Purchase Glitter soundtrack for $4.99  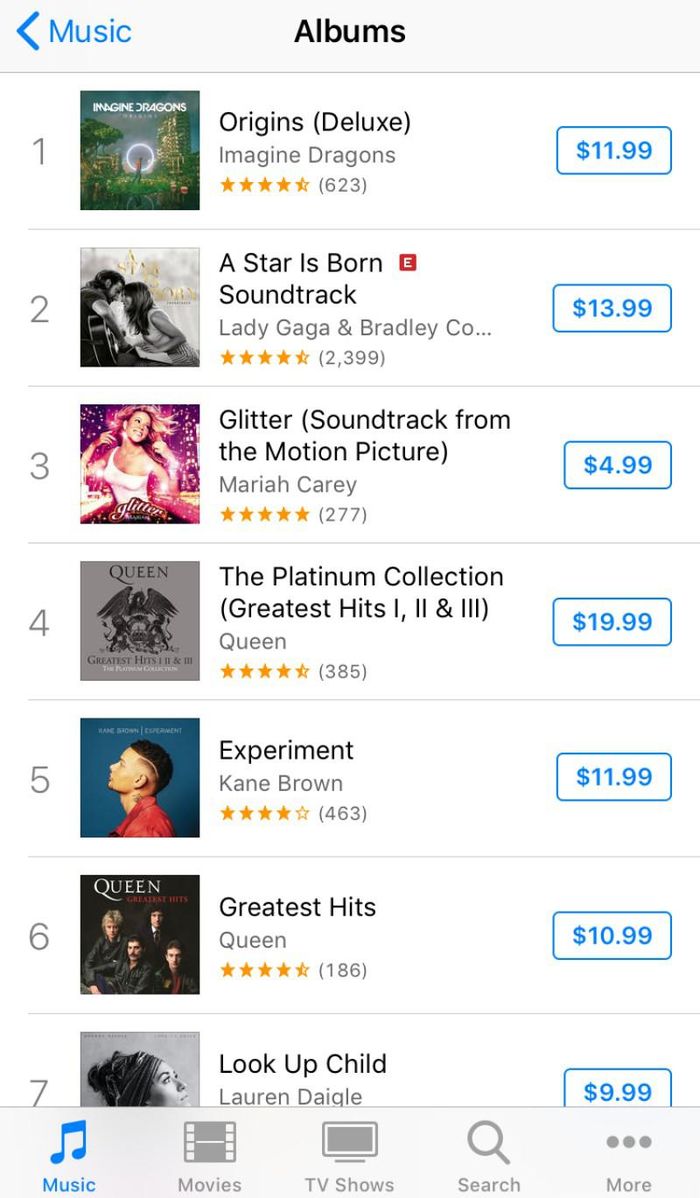[617, 465]
